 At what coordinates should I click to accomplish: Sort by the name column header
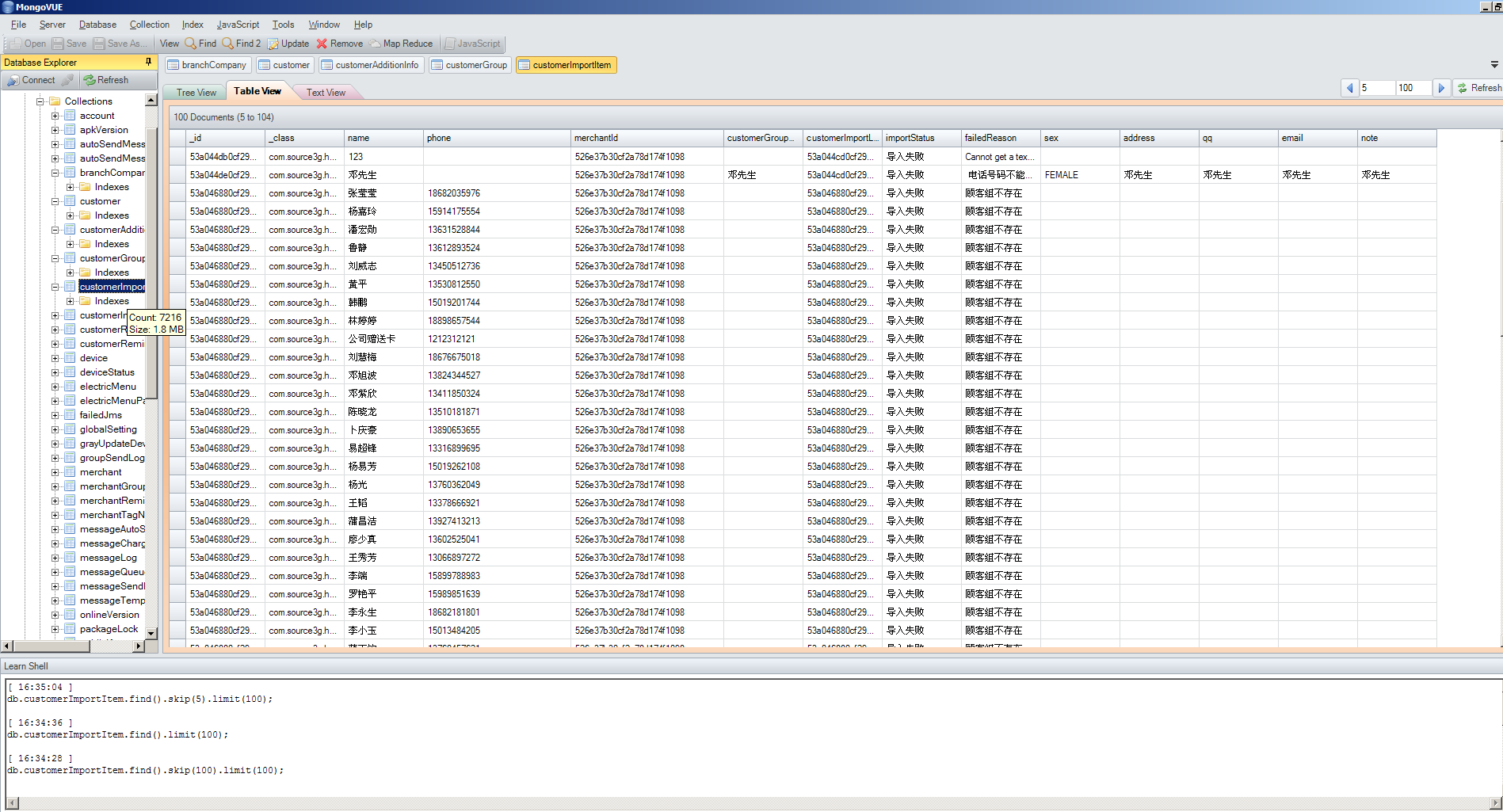point(383,138)
